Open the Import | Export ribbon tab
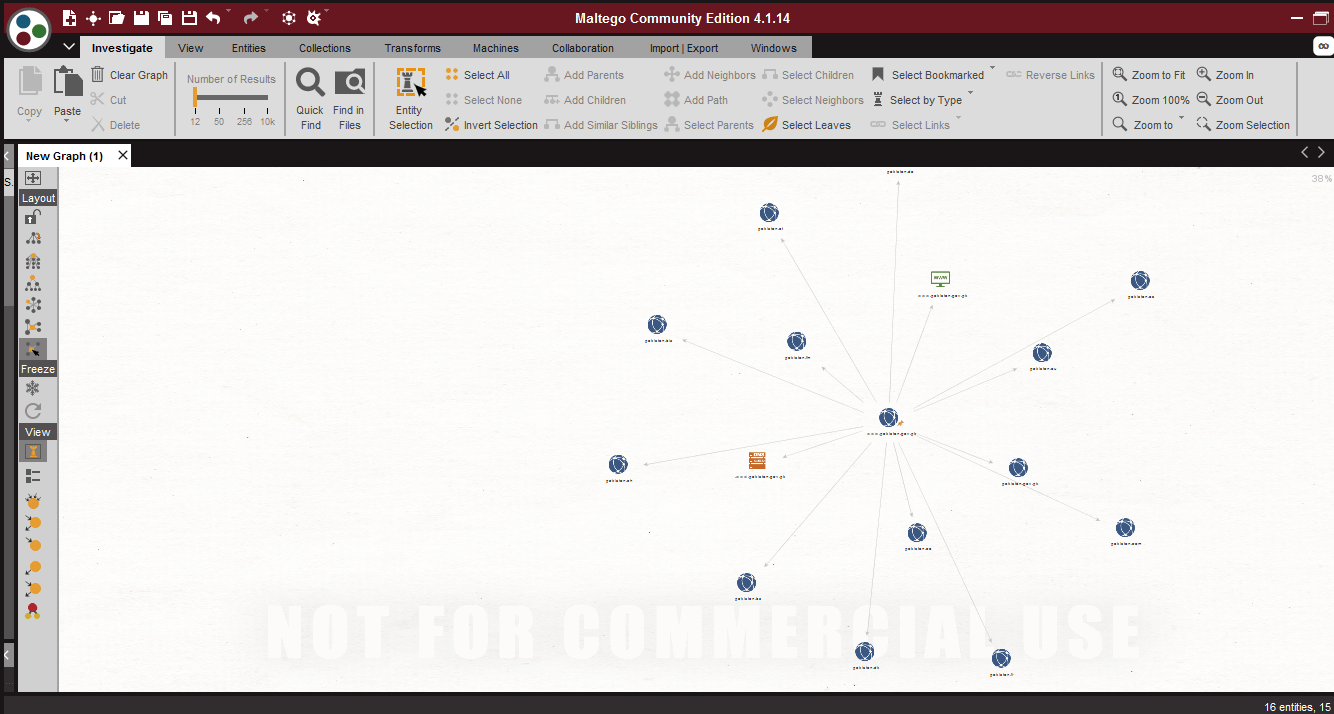Viewport: 1334px width, 714px height. point(684,48)
